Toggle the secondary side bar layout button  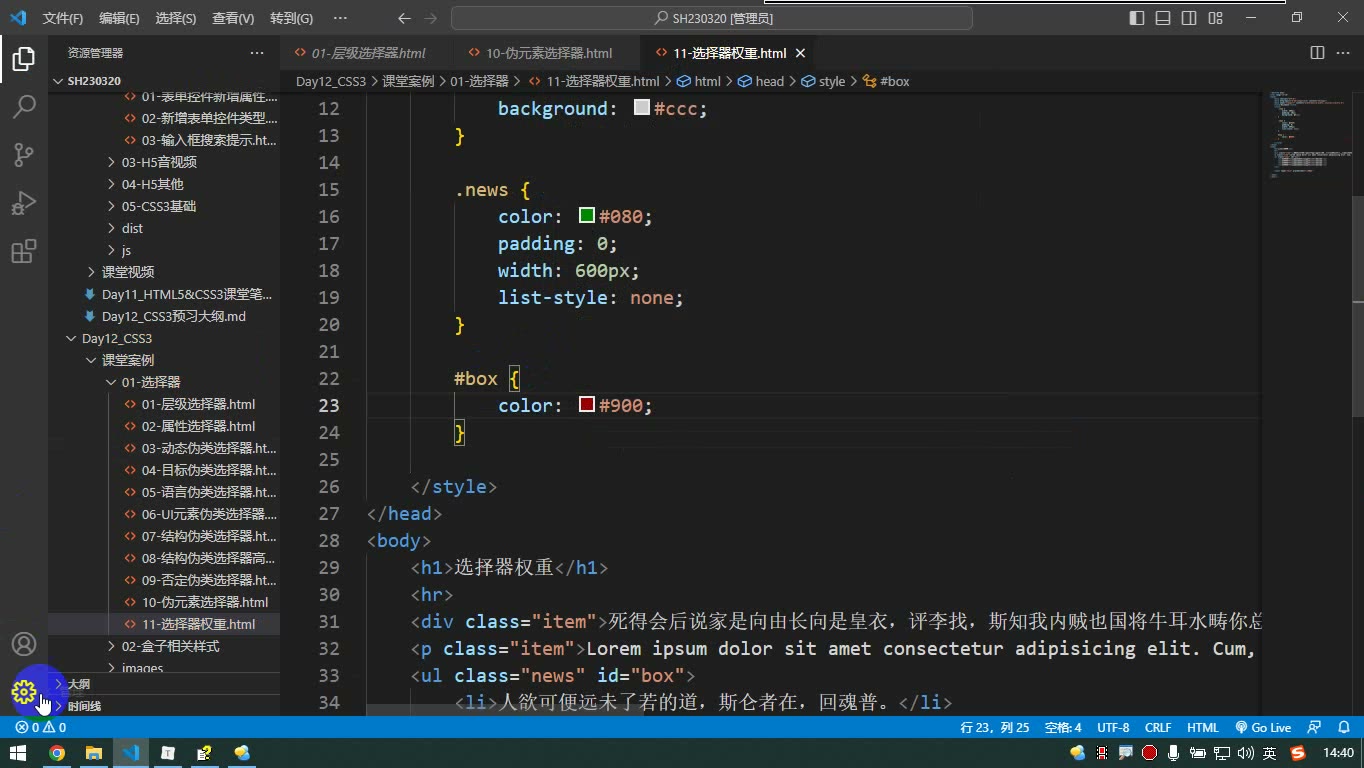[1189, 18]
